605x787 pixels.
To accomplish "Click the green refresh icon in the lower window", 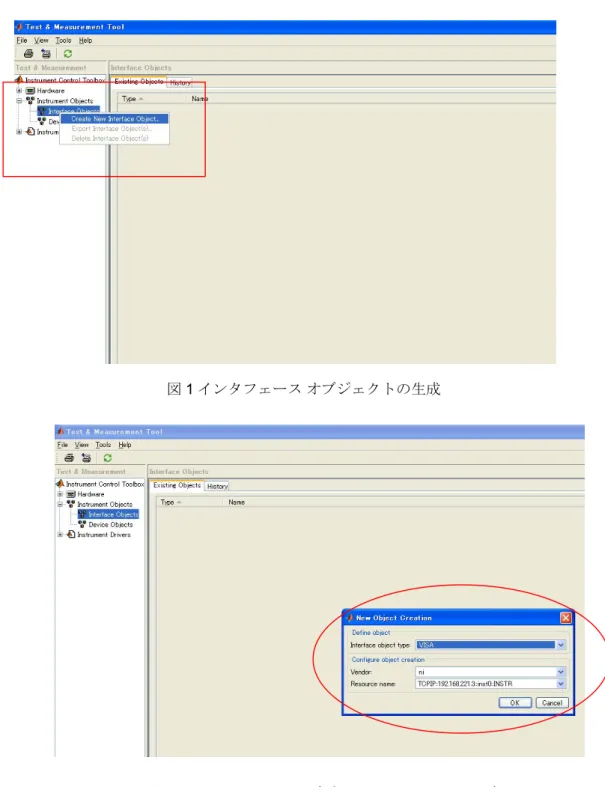I will click(x=107, y=458).
